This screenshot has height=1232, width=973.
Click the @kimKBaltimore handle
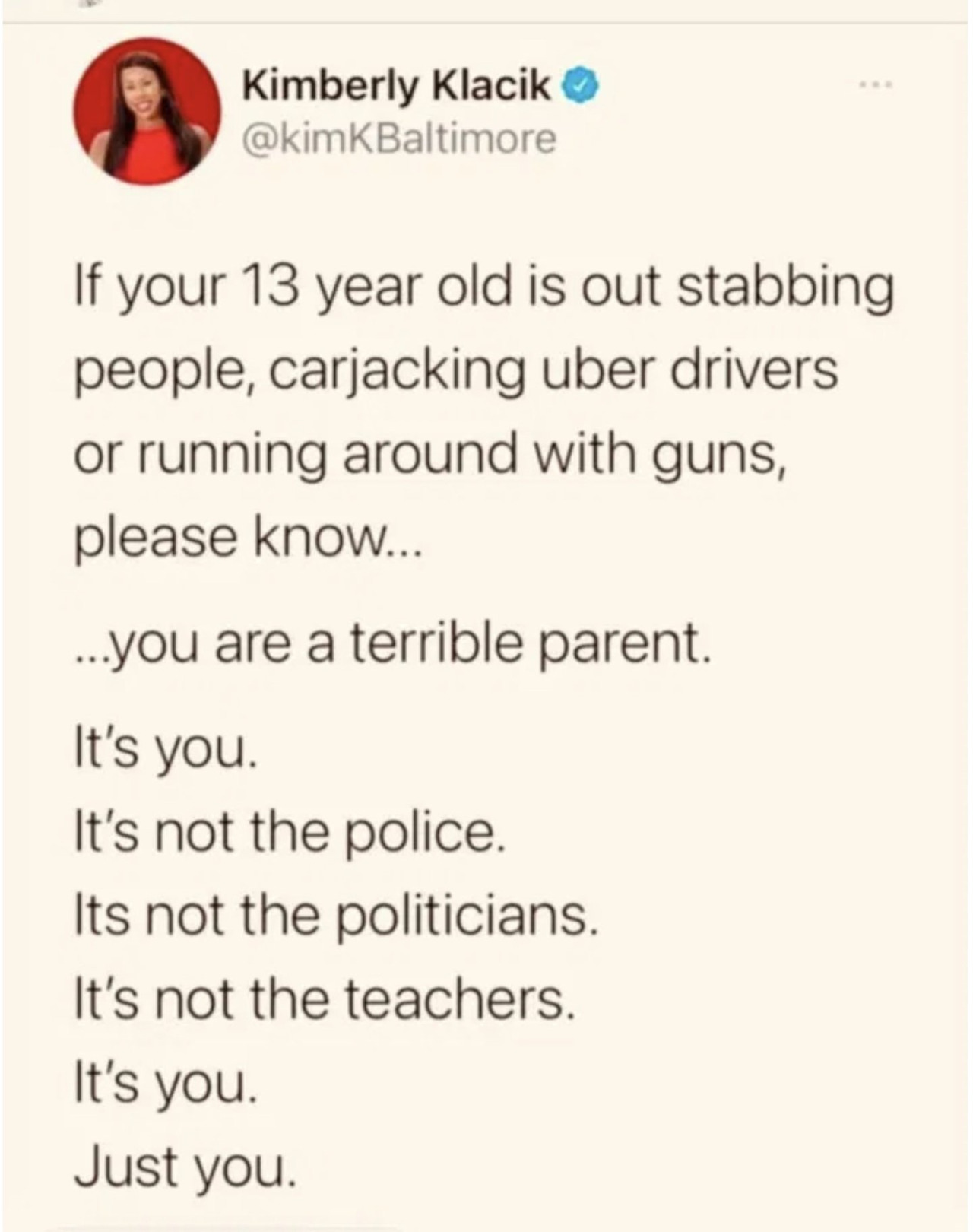(398, 139)
